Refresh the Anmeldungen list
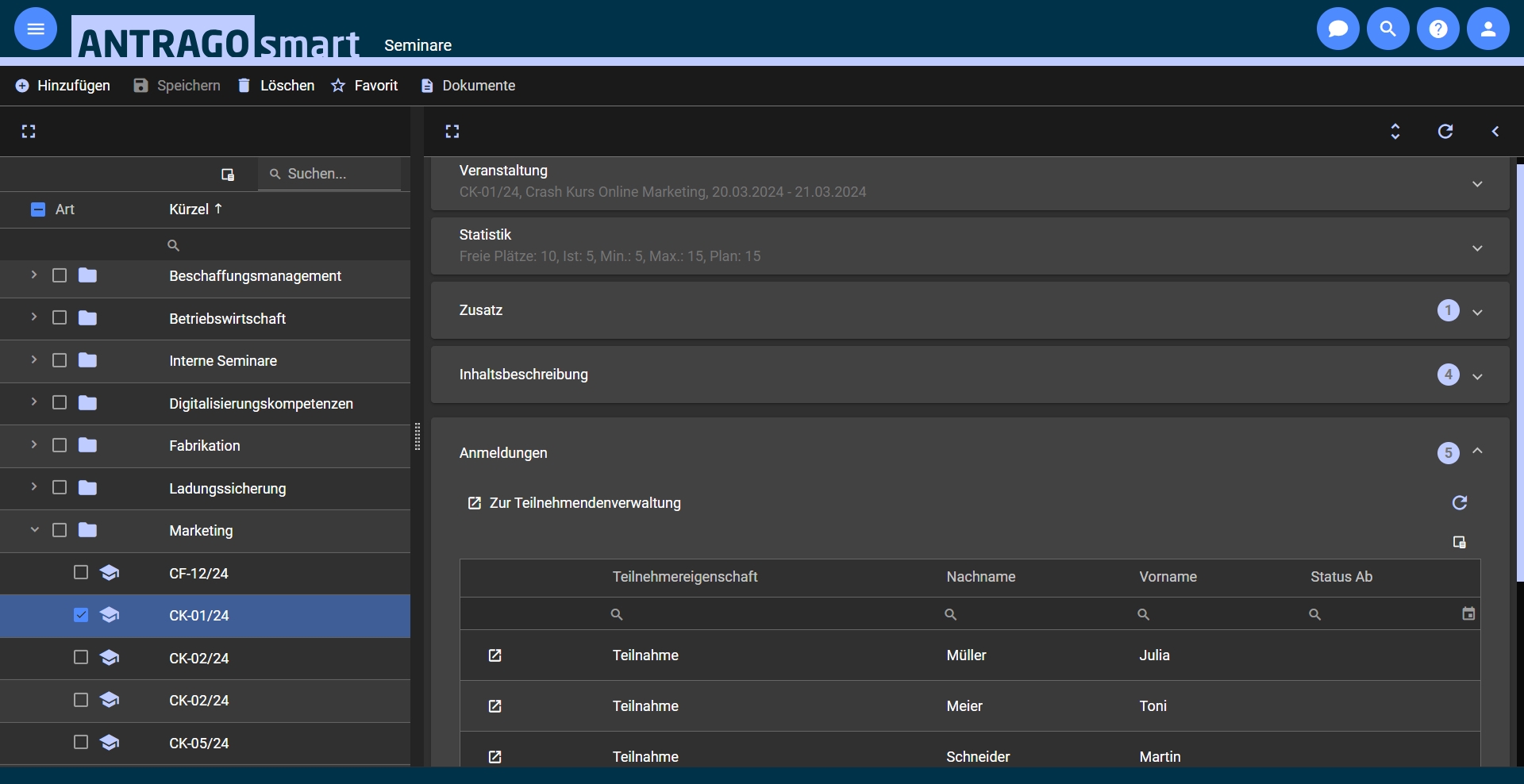Viewport: 1524px width, 784px height. point(1459,503)
